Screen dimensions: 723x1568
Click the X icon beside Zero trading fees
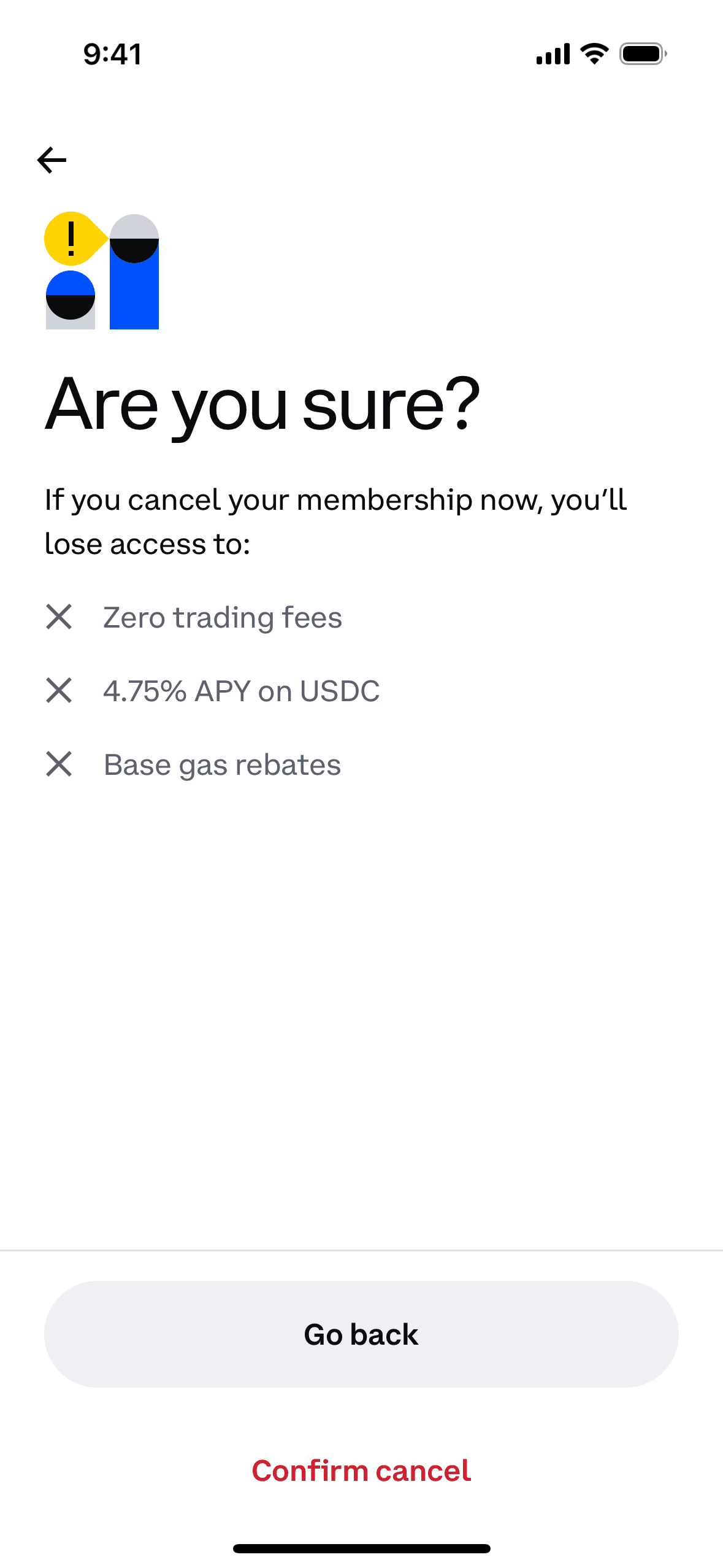coord(59,617)
